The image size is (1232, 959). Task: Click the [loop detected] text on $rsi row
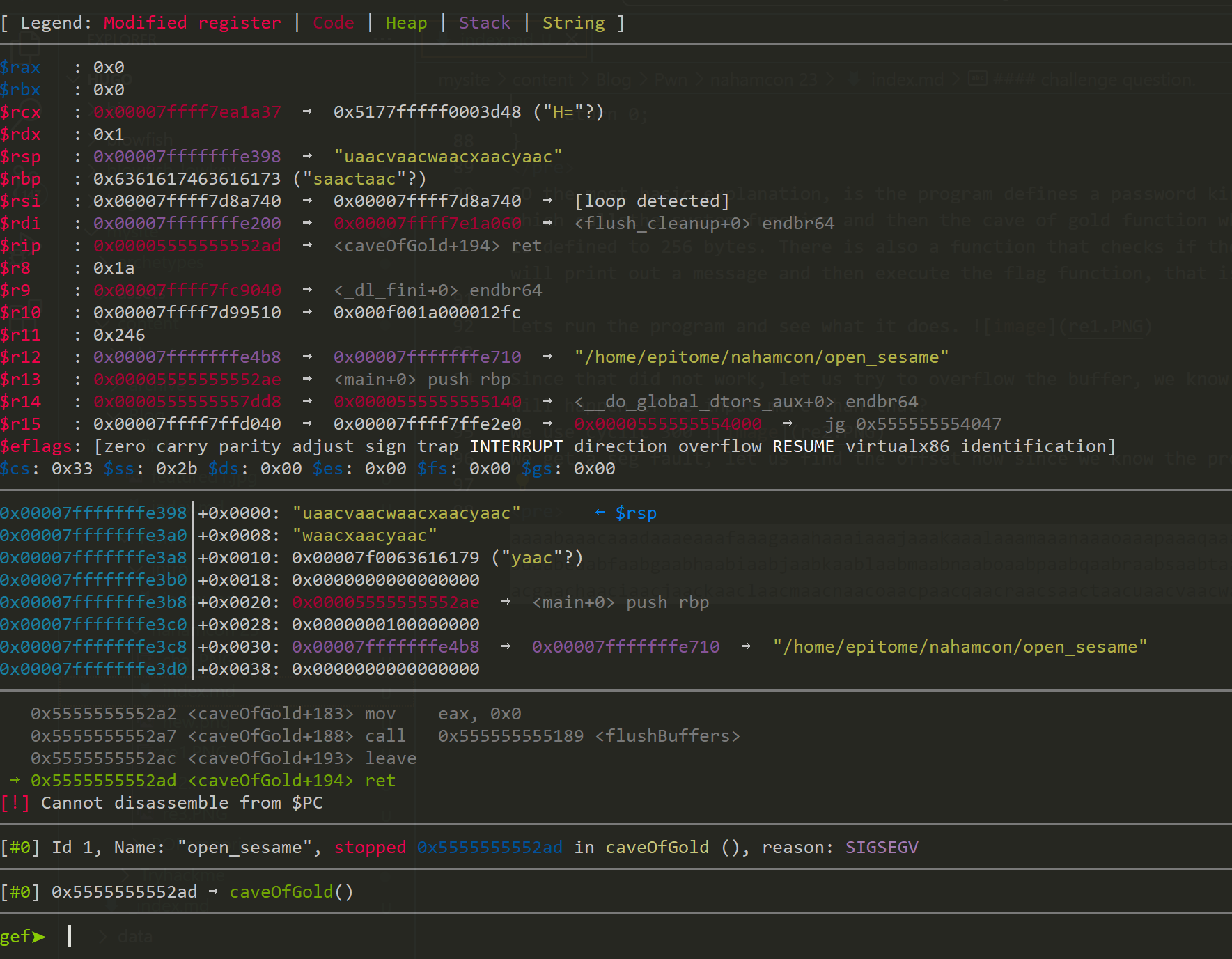(x=652, y=201)
